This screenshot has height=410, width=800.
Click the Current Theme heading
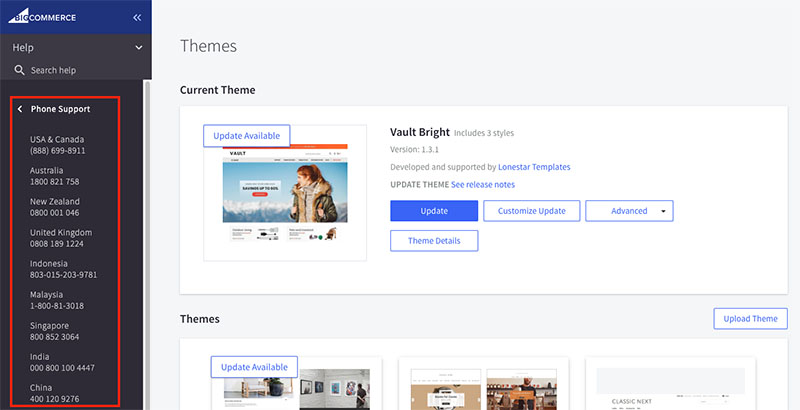click(217, 90)
